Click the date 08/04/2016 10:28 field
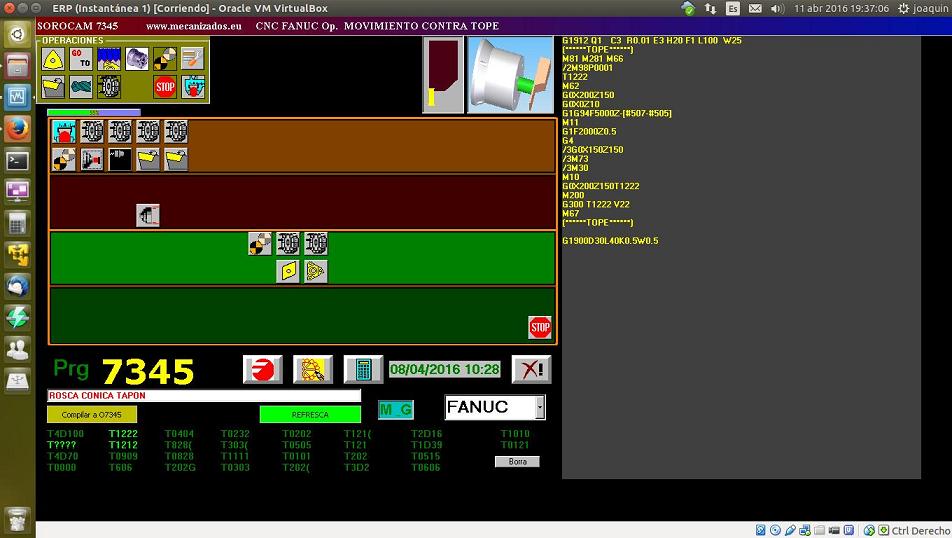Image resolution: width=952 pixels, height=538 pixels. tap(444, 369)
